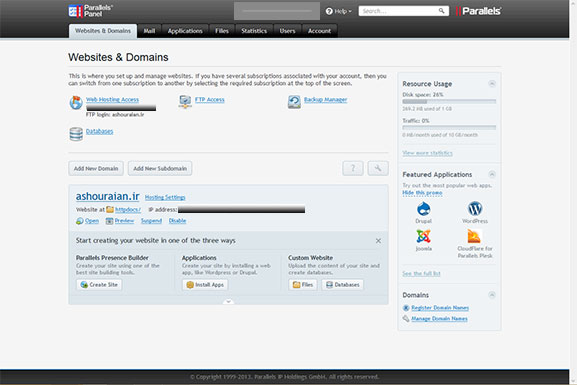Image resolution: width=577 pixels, height=385 pixels.
Task: Open the httpdocs/ folder link
Action: (128, 209)
